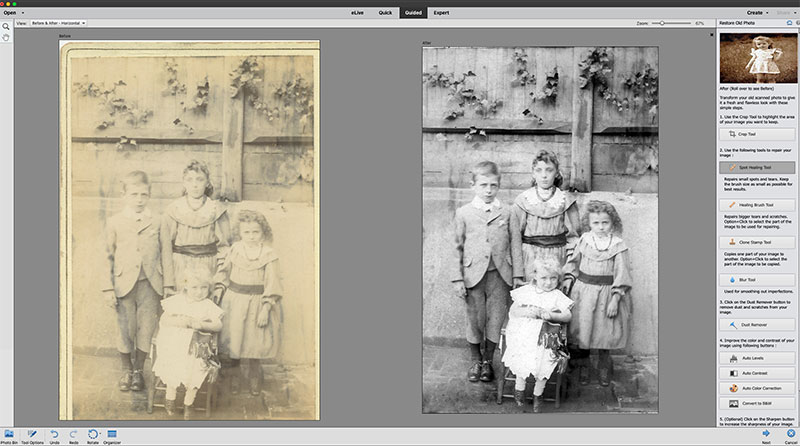Switch to the Quick tab
This screenshot has height=446, width=800.
tap(385, 13)
